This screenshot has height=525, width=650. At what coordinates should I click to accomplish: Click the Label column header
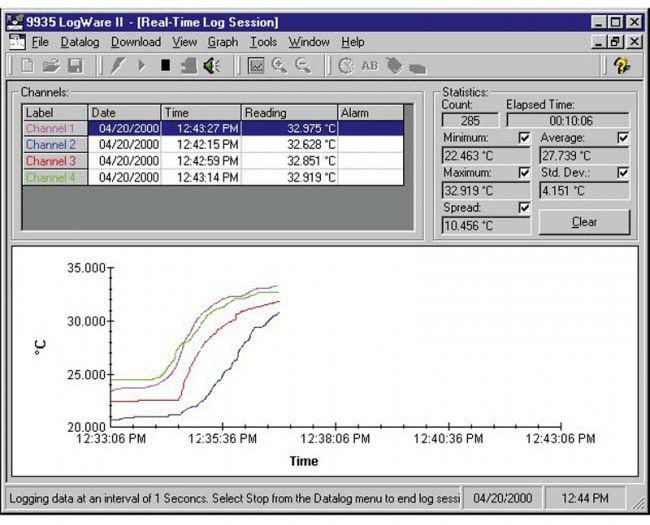tap(55, 112)
